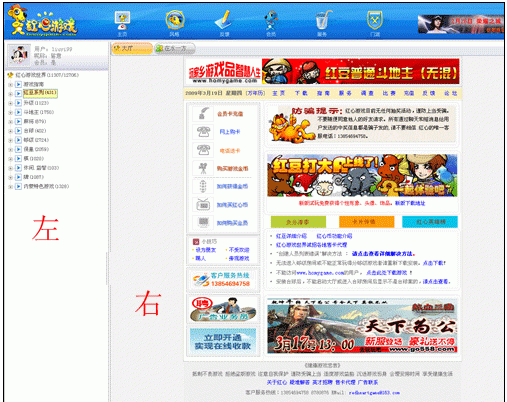Viewport: 507px width, 402px height.
Task: Expand the 台球 tree node
Action: [10, 131]
